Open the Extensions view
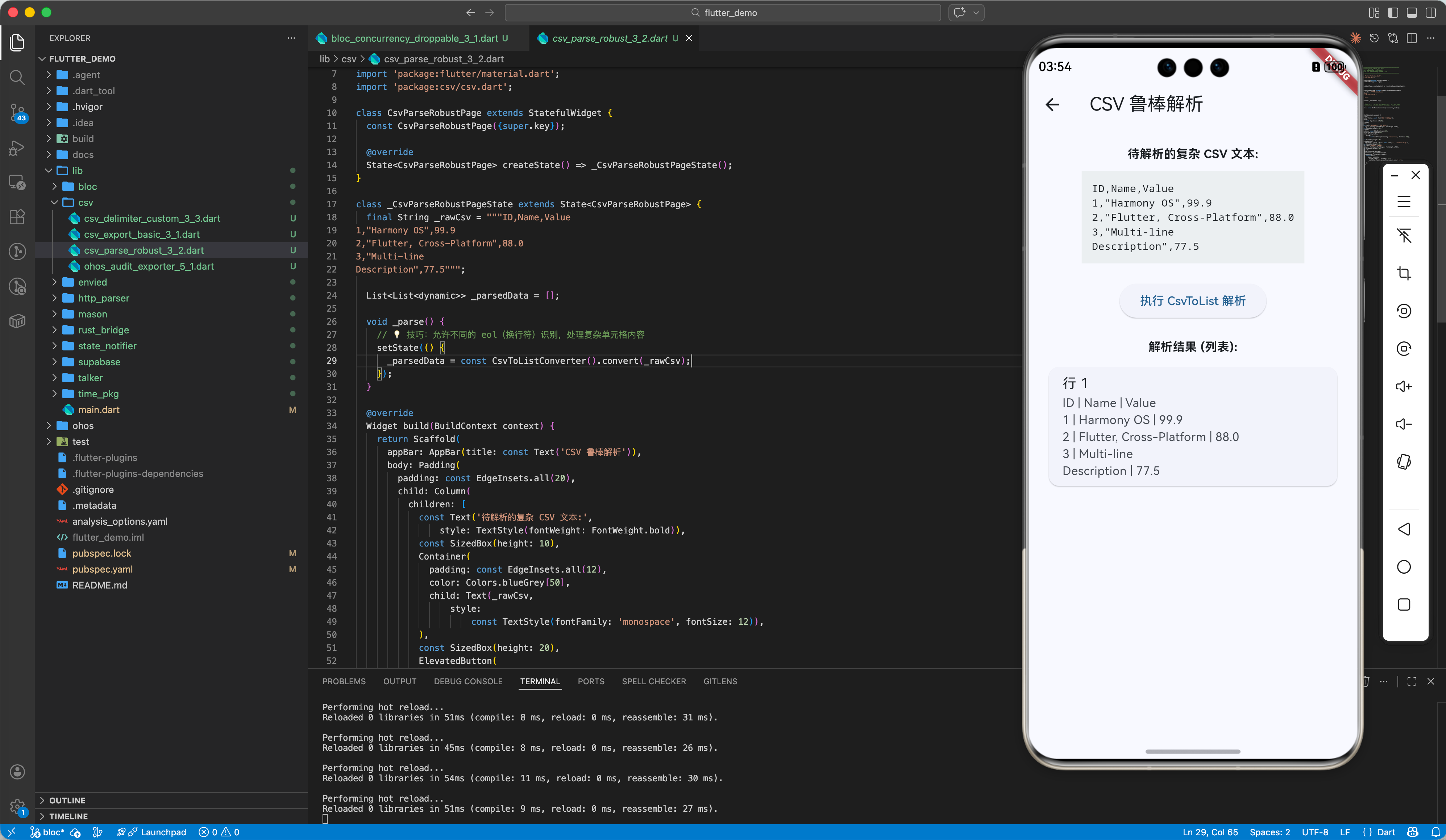 pyautogui.click(x=17, y=217)
